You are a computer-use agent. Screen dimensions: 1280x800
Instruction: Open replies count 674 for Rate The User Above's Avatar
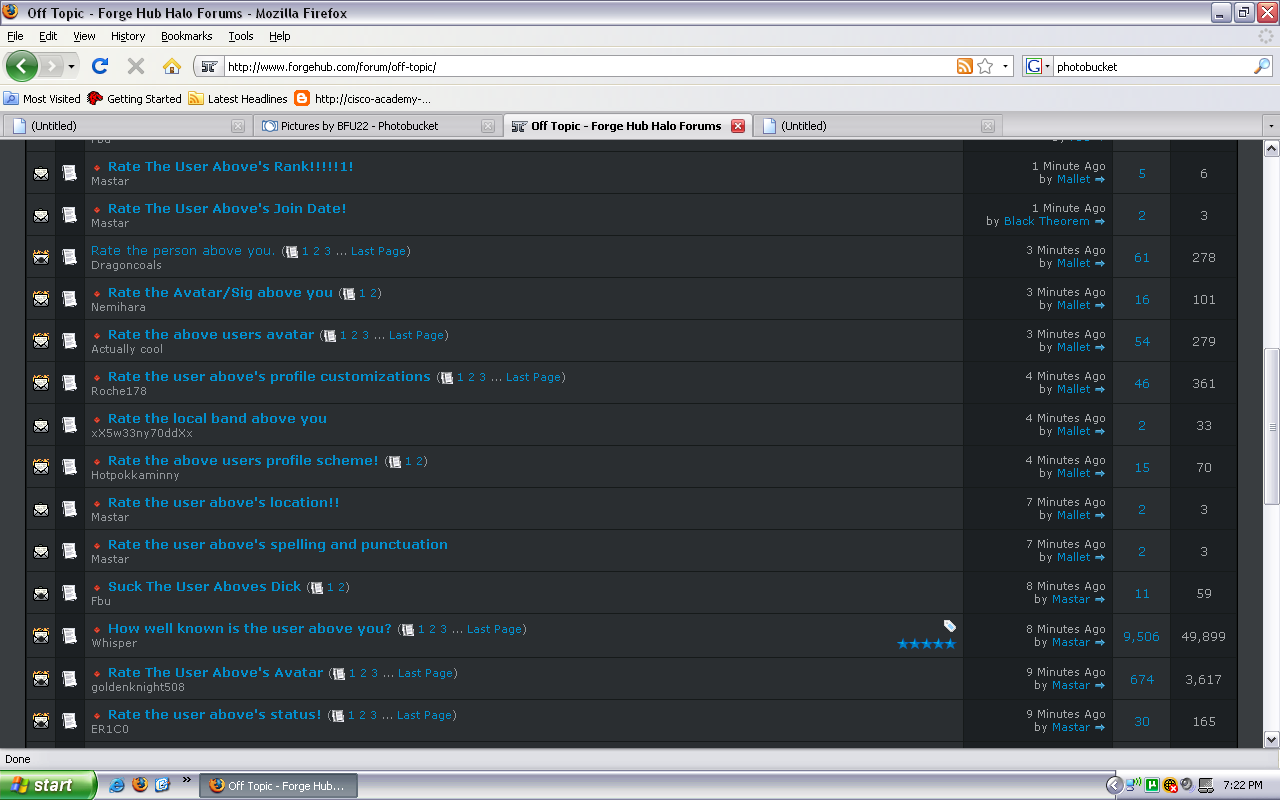coord(1142,679)
